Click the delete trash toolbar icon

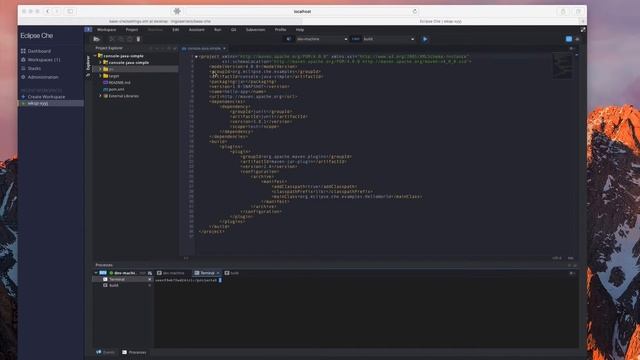[138, 39]
